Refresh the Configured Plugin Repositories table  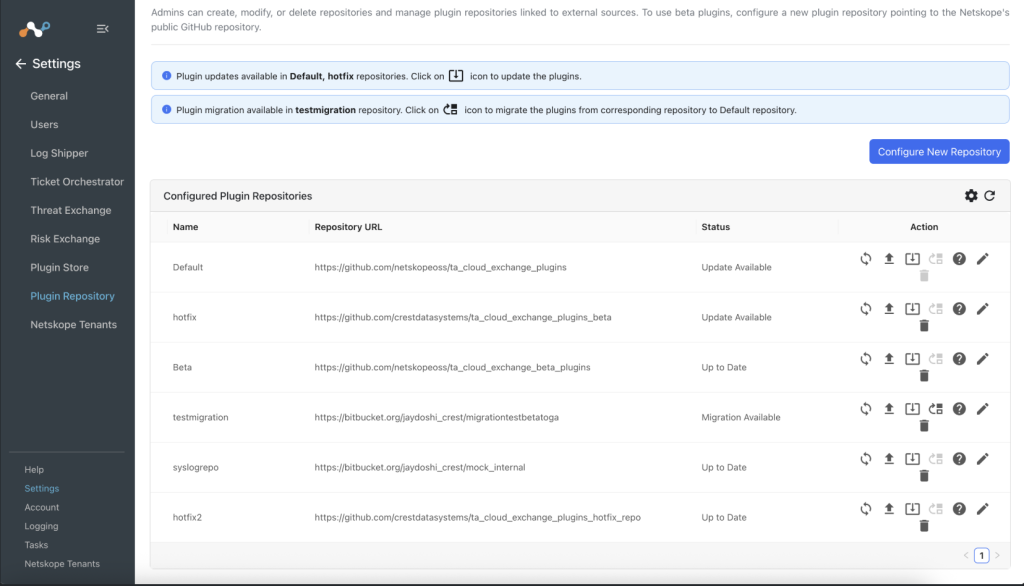(x=989, y=195)
